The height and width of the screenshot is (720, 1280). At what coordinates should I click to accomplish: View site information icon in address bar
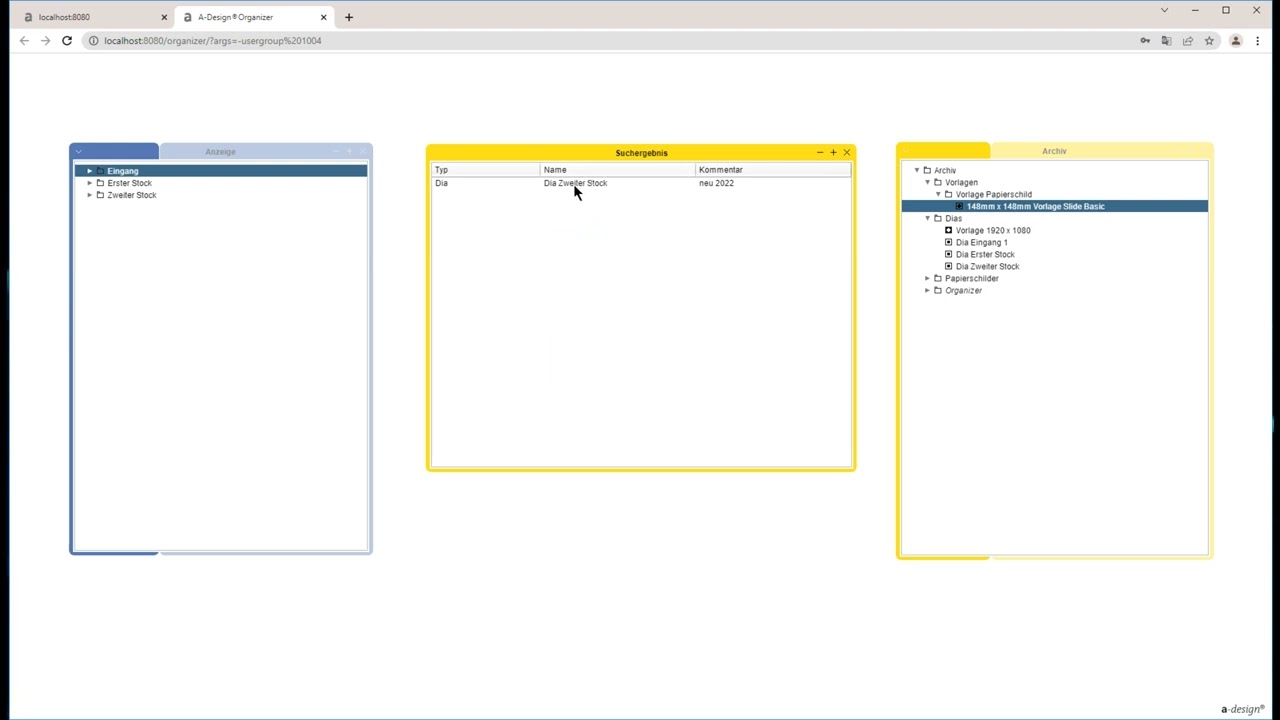tap(93, 41)
